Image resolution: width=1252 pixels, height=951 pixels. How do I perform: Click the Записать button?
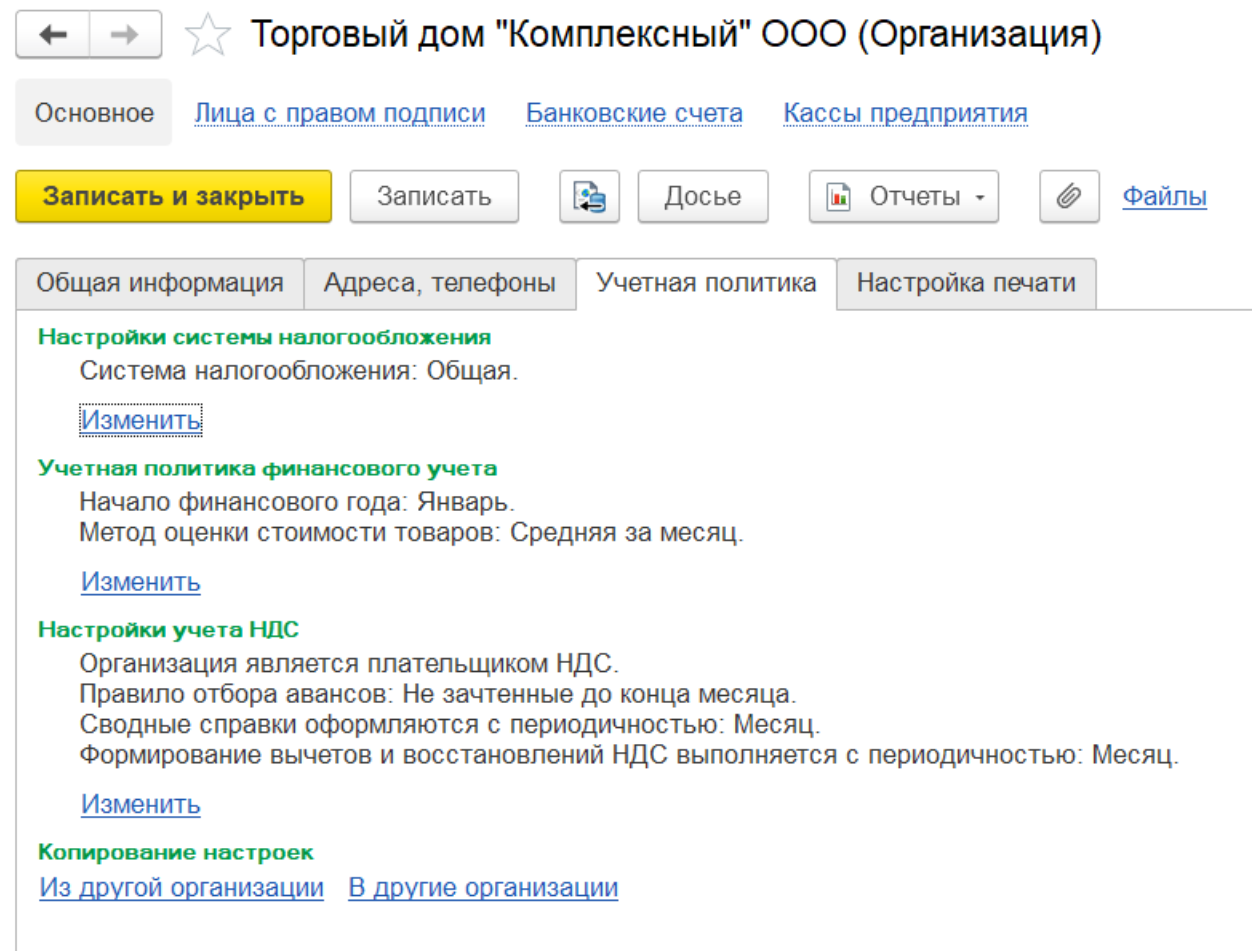pyautogui.click(x=434, y=196)
